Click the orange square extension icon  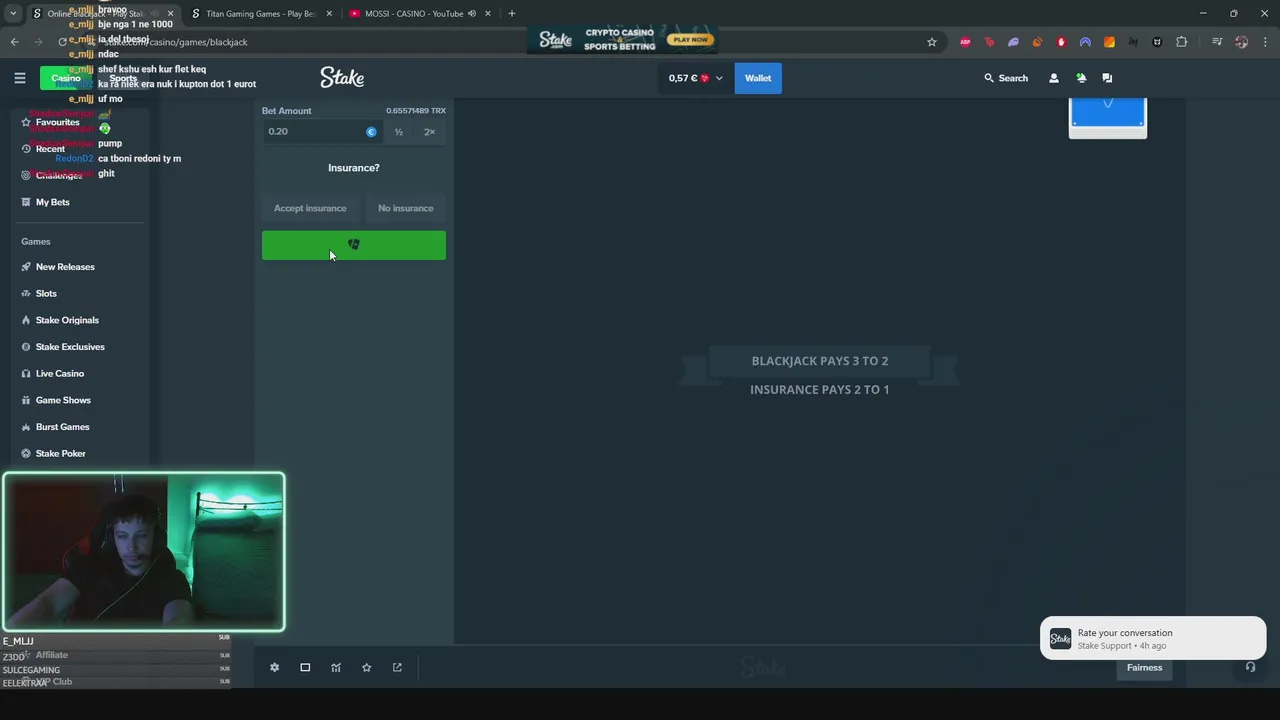(1109, 42)
